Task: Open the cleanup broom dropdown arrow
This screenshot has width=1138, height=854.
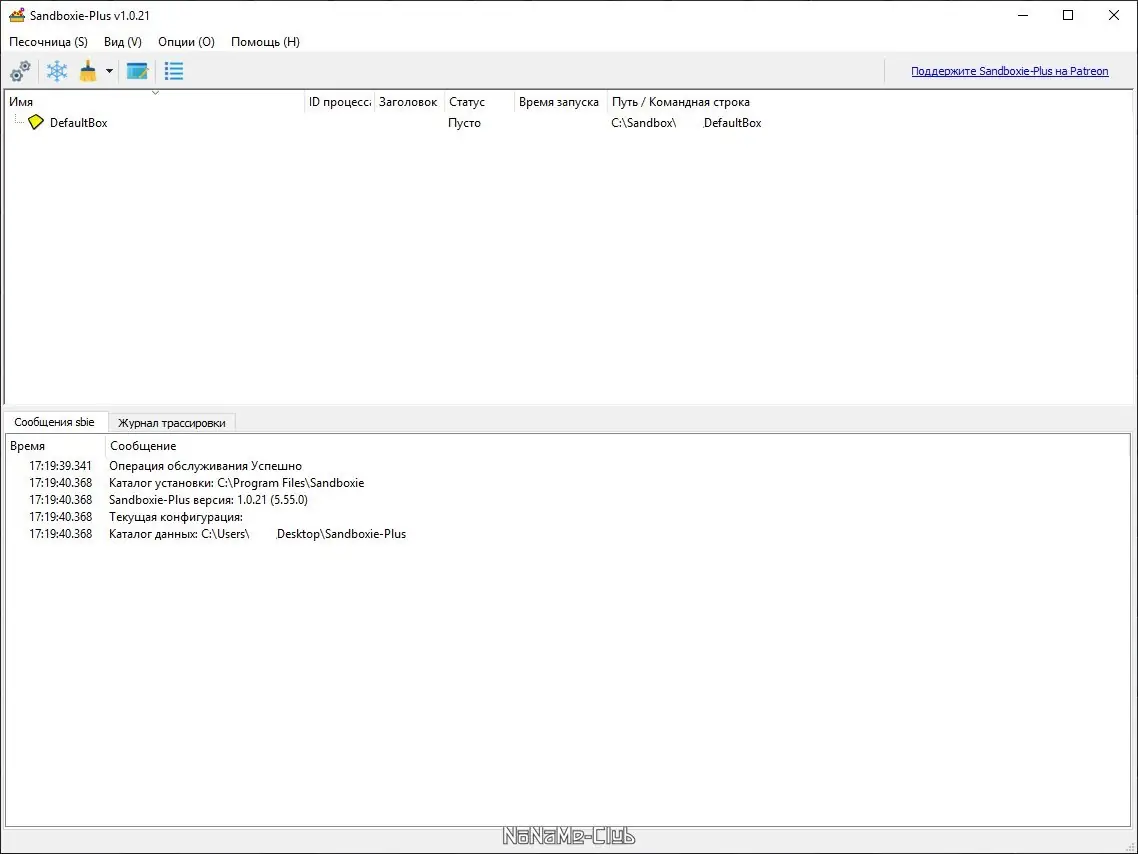Action: click(x=109, y=71)
